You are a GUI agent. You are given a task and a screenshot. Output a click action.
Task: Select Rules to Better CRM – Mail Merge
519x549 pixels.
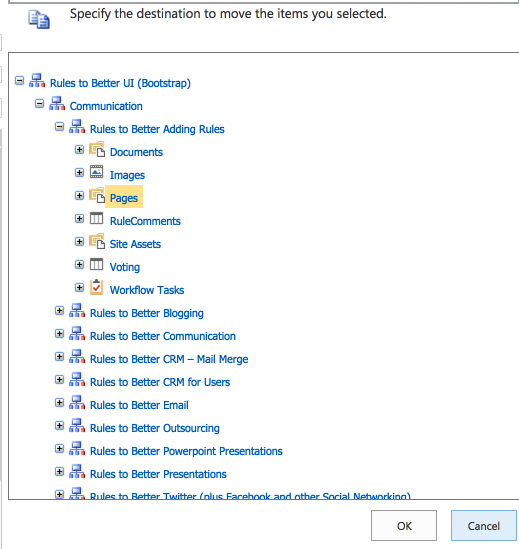[x=169, y=359]
